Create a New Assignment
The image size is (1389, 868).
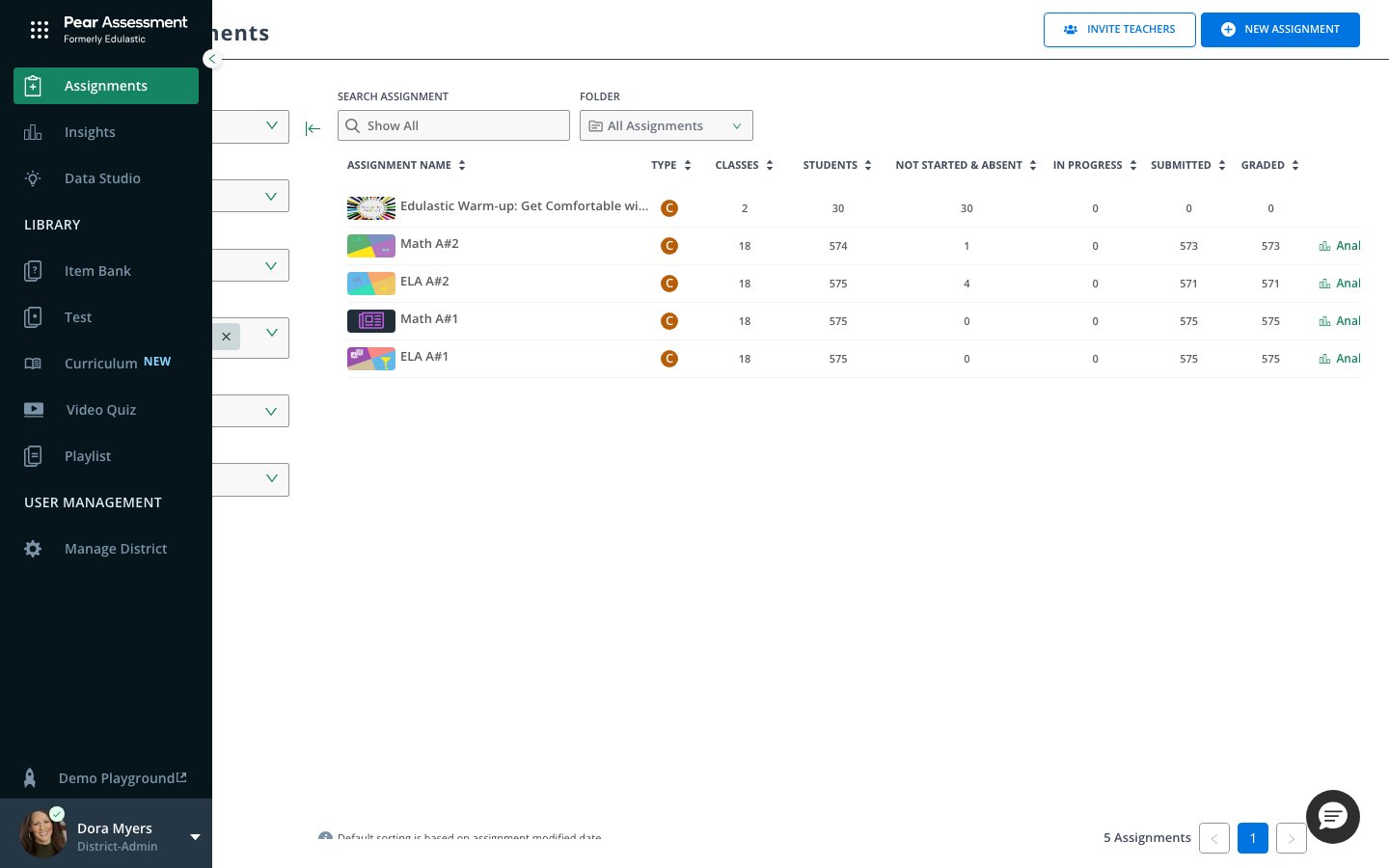click(1280, 30)
